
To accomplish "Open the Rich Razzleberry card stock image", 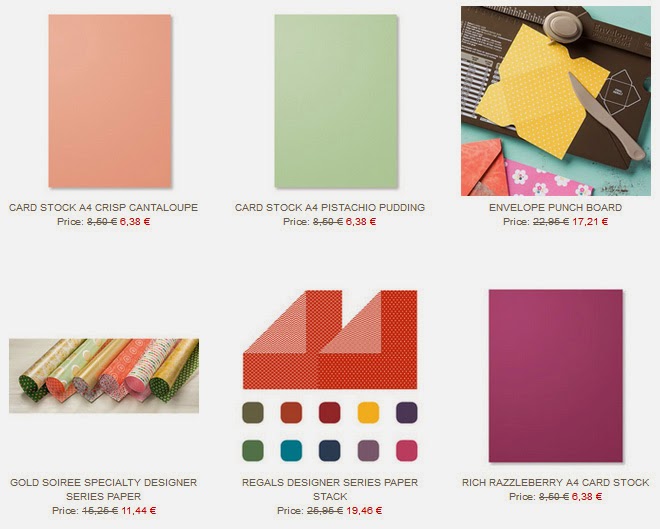I will click(x=556, y=376).
